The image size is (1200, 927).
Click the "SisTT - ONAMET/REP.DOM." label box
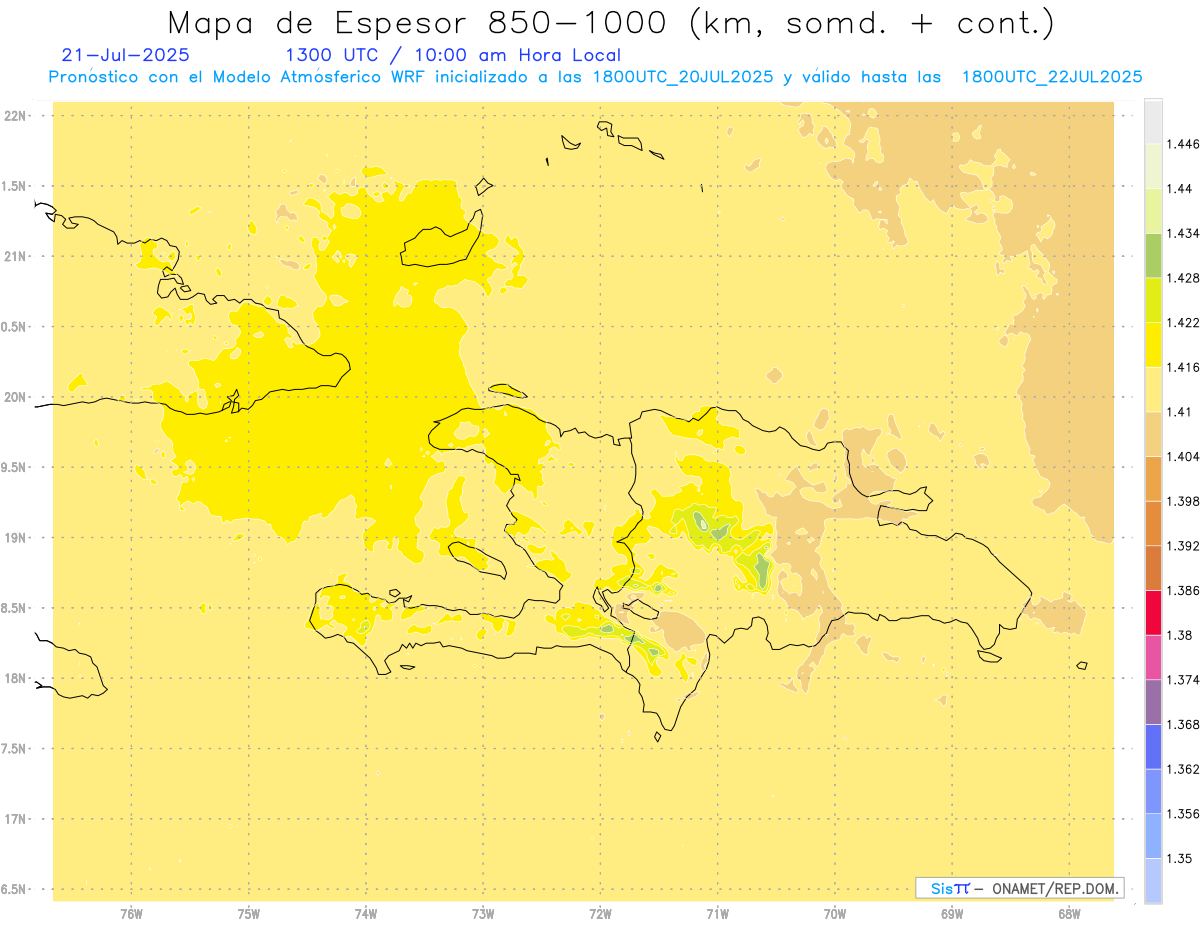coord(1019,888)
